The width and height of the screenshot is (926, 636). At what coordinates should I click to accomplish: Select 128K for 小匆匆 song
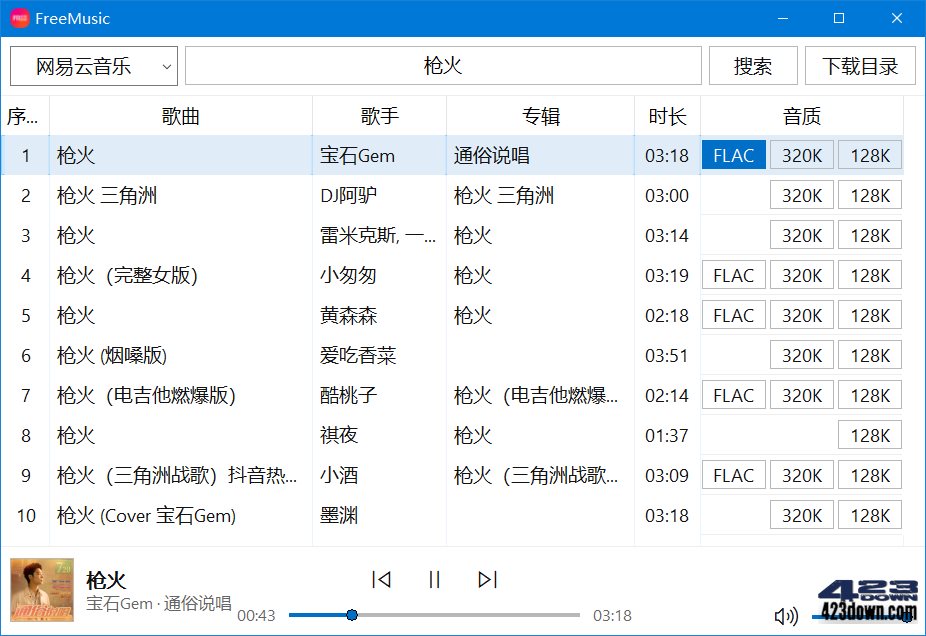[870, 275]
